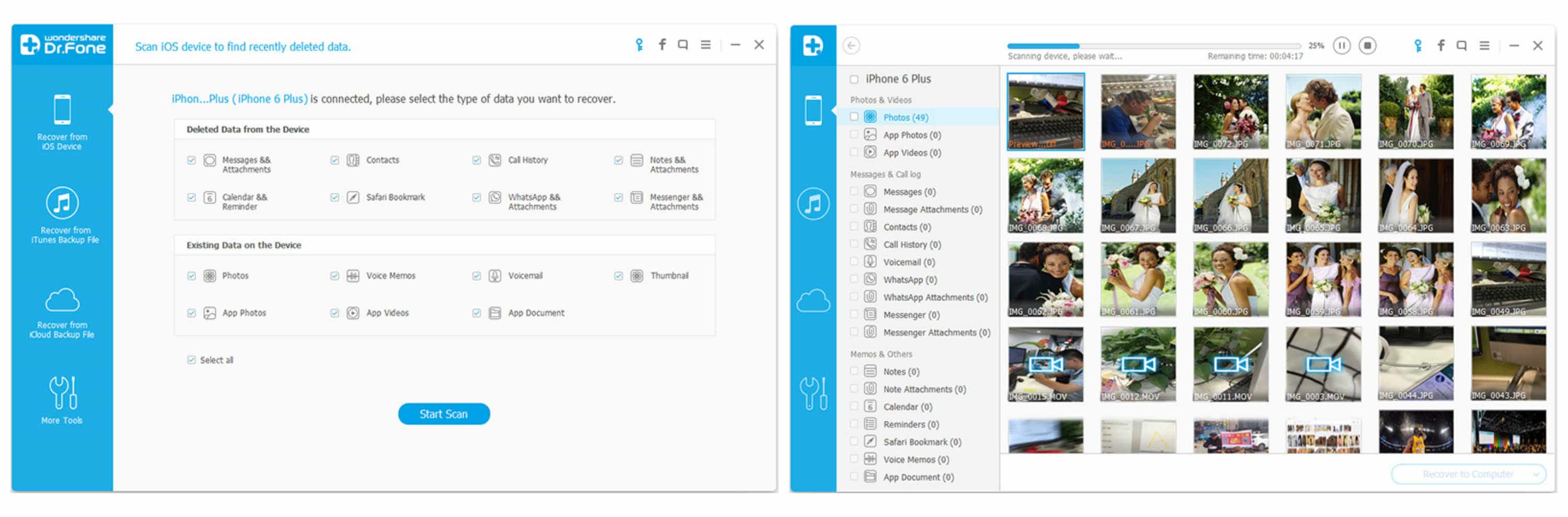
Task: Click the back arrow in scan window
Action: point(851,45)
